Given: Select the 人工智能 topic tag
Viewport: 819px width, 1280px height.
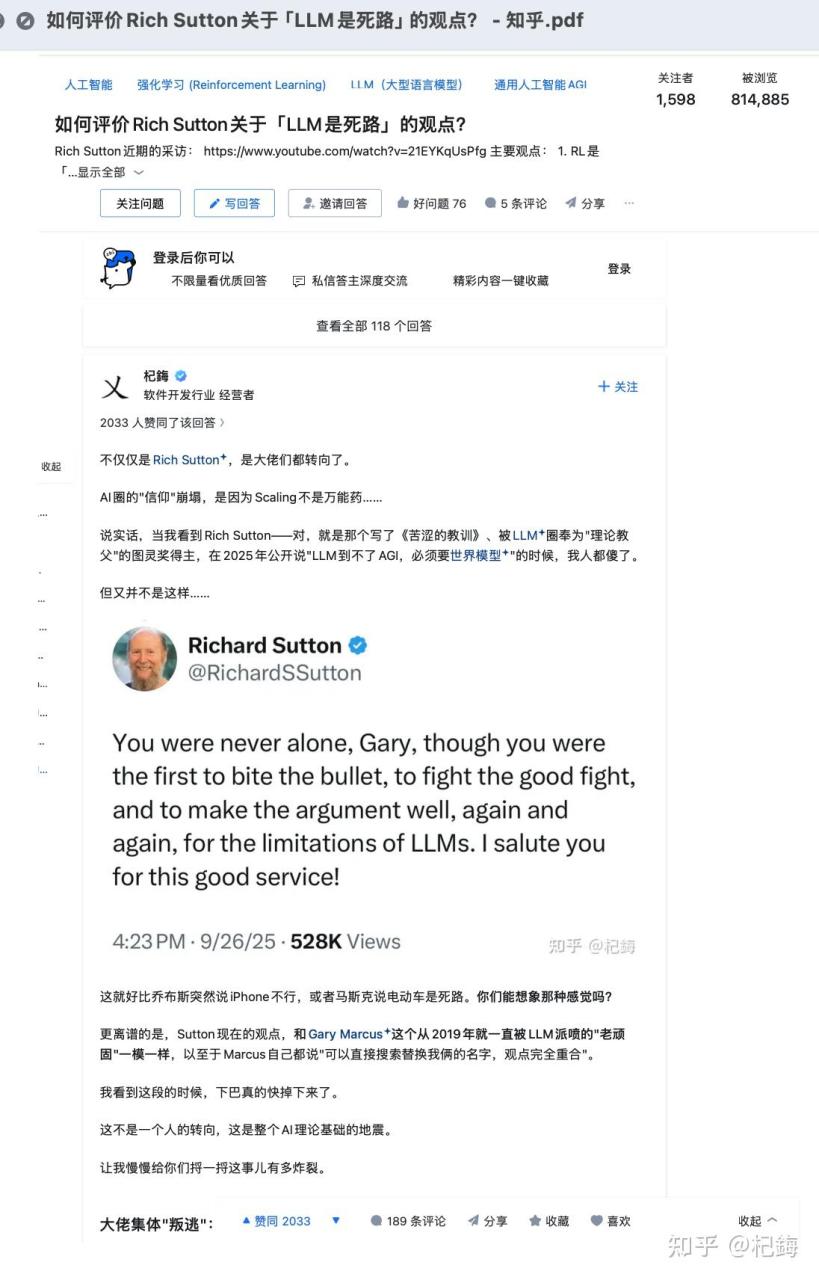Looking at the screenshot, I should [x=89, y=85].
